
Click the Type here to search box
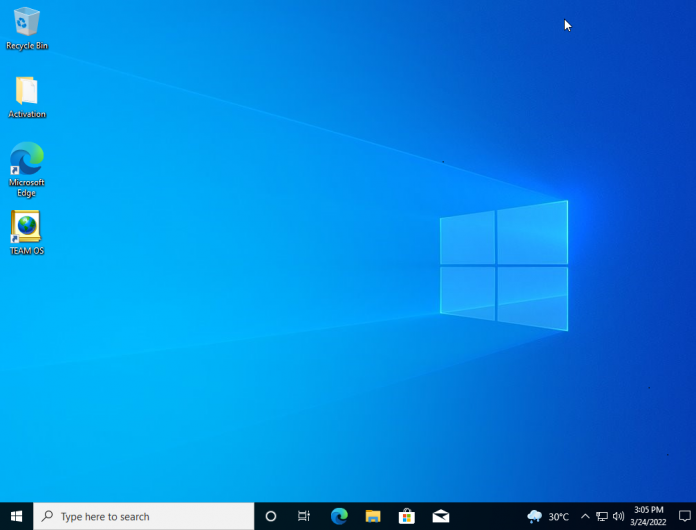pos(144,516)
